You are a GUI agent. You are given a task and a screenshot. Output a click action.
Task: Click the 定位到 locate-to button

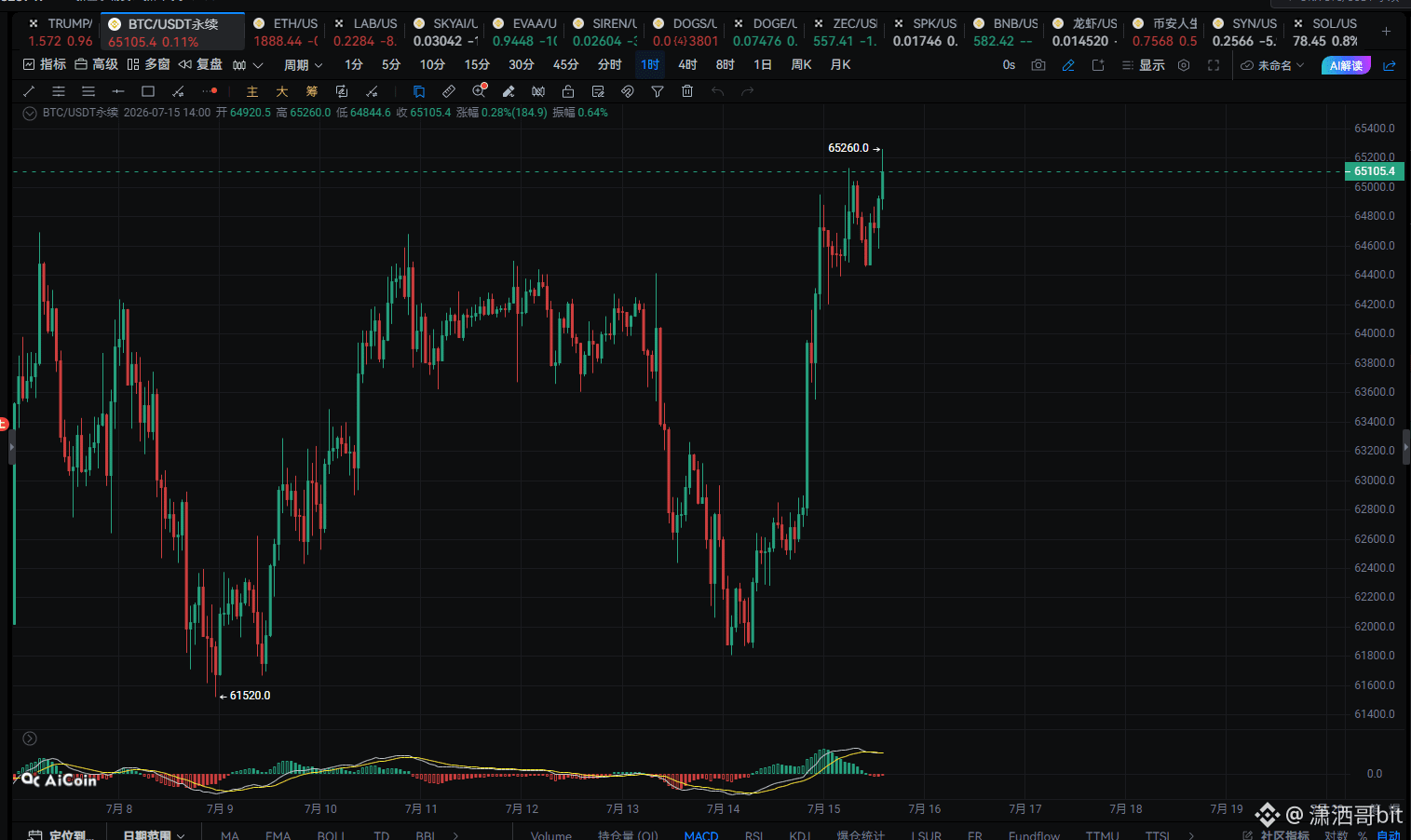click(61, 834)
